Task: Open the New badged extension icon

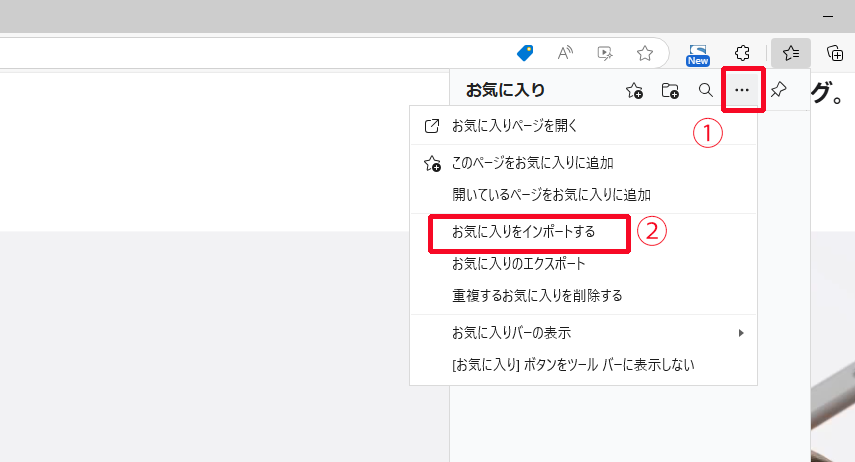Action: tap(698, 55)
